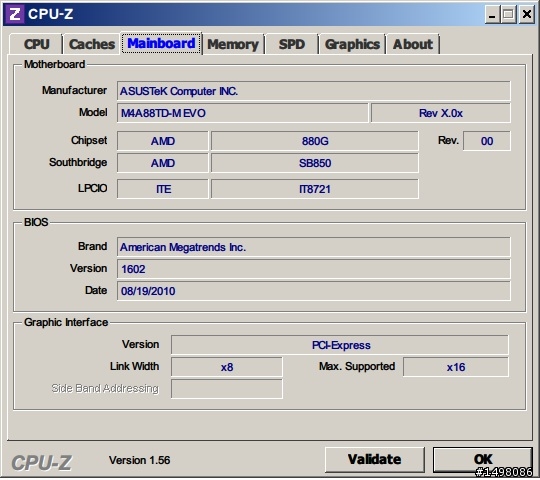Click the graphic interface version PCI-Express
This screenshot has width=540, height=480.
pos(340,345)
